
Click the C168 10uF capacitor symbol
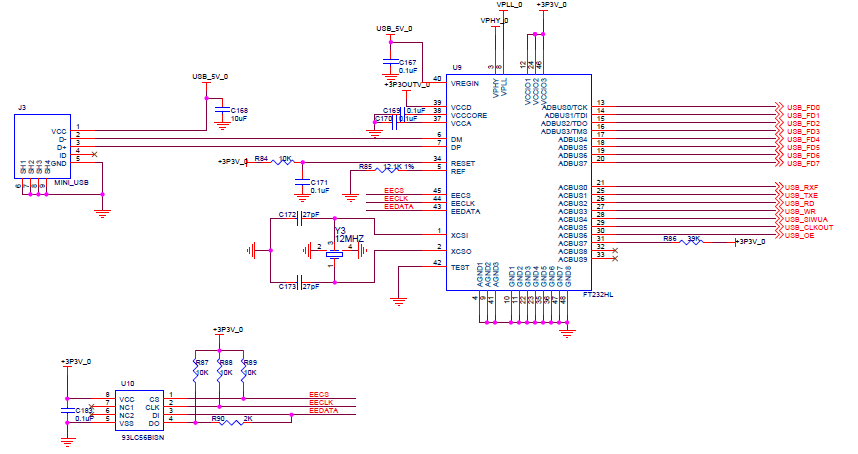222,110
